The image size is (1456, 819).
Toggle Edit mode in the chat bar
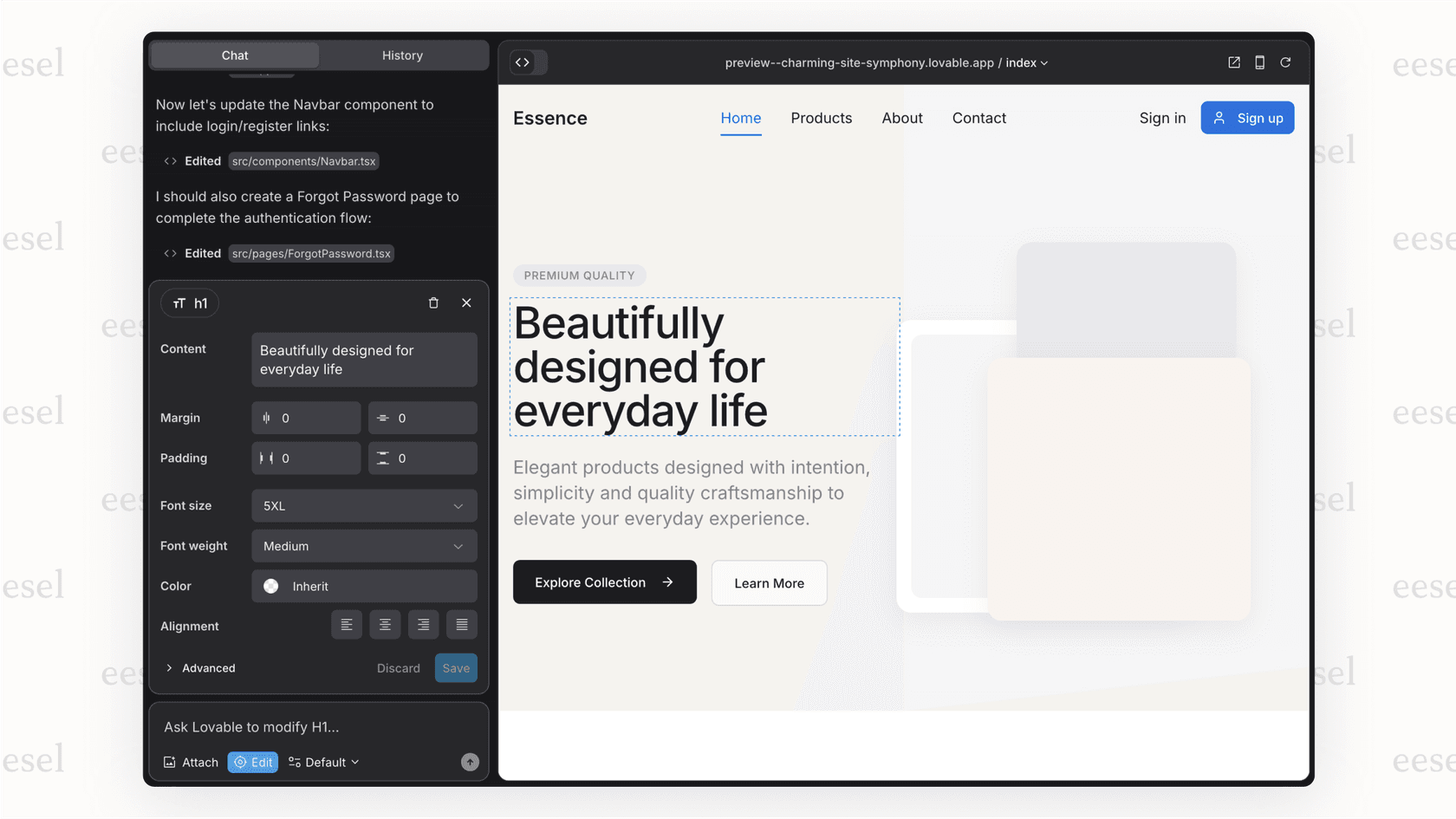coord(252,762)
